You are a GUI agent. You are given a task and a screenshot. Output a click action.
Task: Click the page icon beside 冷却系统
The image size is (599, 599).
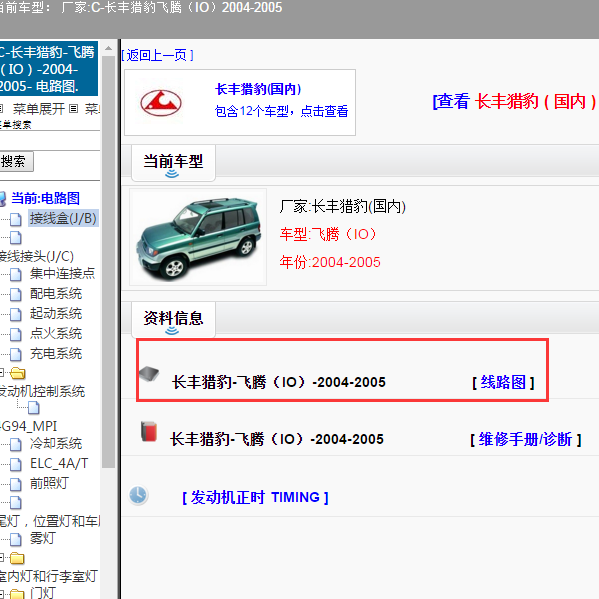click(16, 444)
